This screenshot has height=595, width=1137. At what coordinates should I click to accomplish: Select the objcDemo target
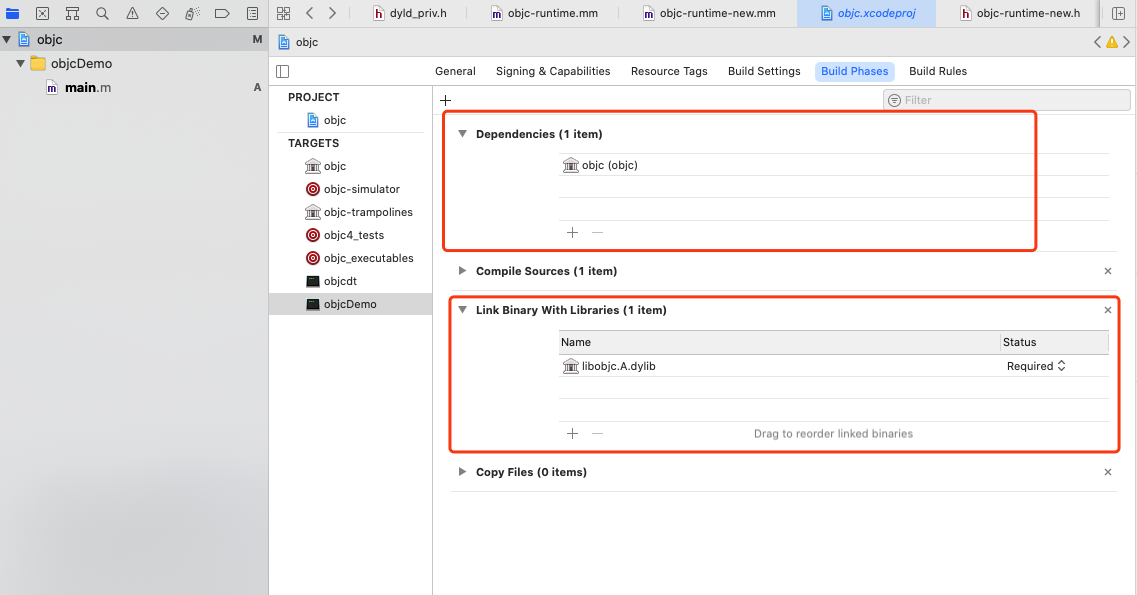click(350, 304)
